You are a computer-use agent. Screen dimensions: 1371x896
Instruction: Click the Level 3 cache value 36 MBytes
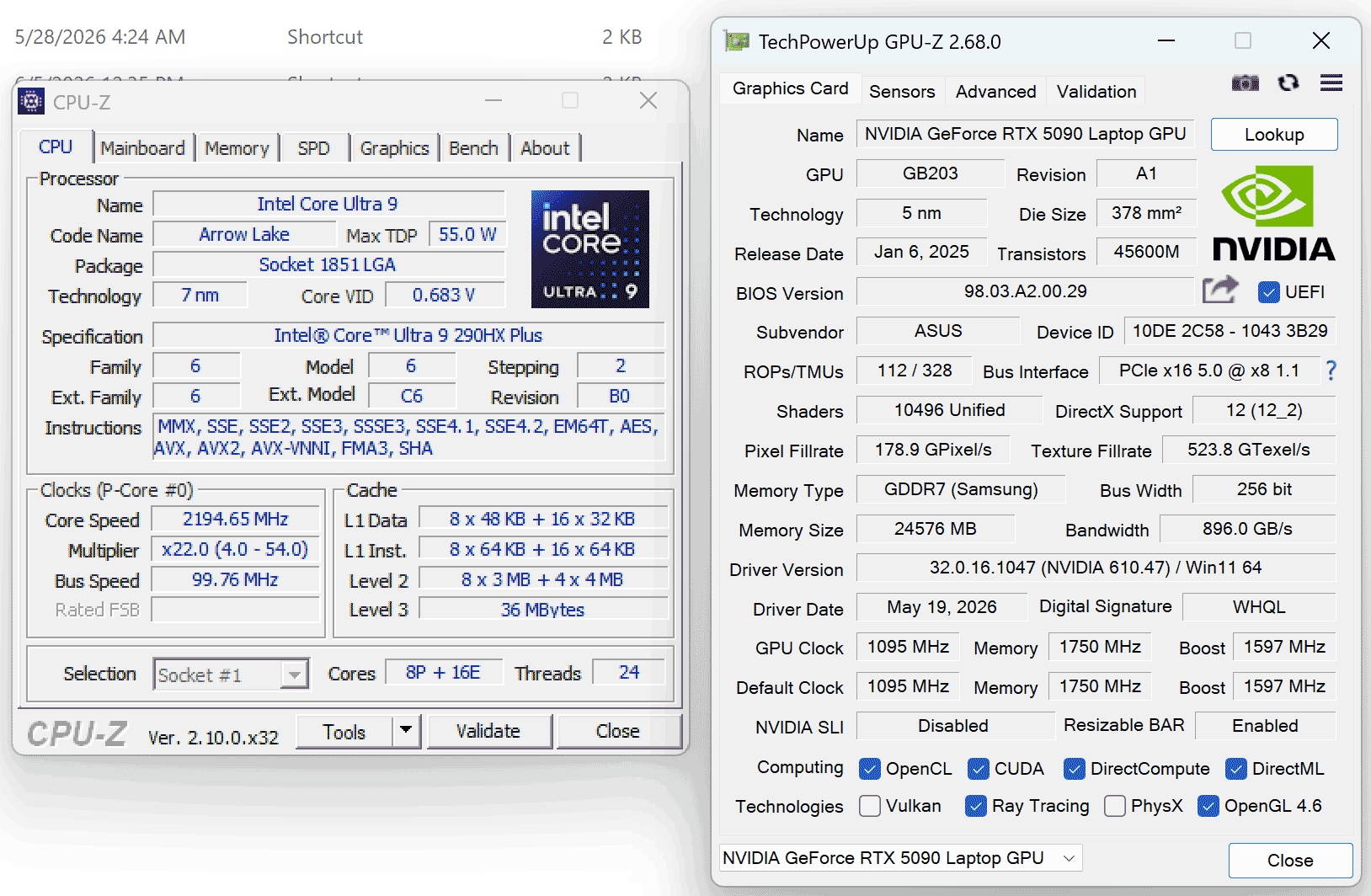click(543, 610)
